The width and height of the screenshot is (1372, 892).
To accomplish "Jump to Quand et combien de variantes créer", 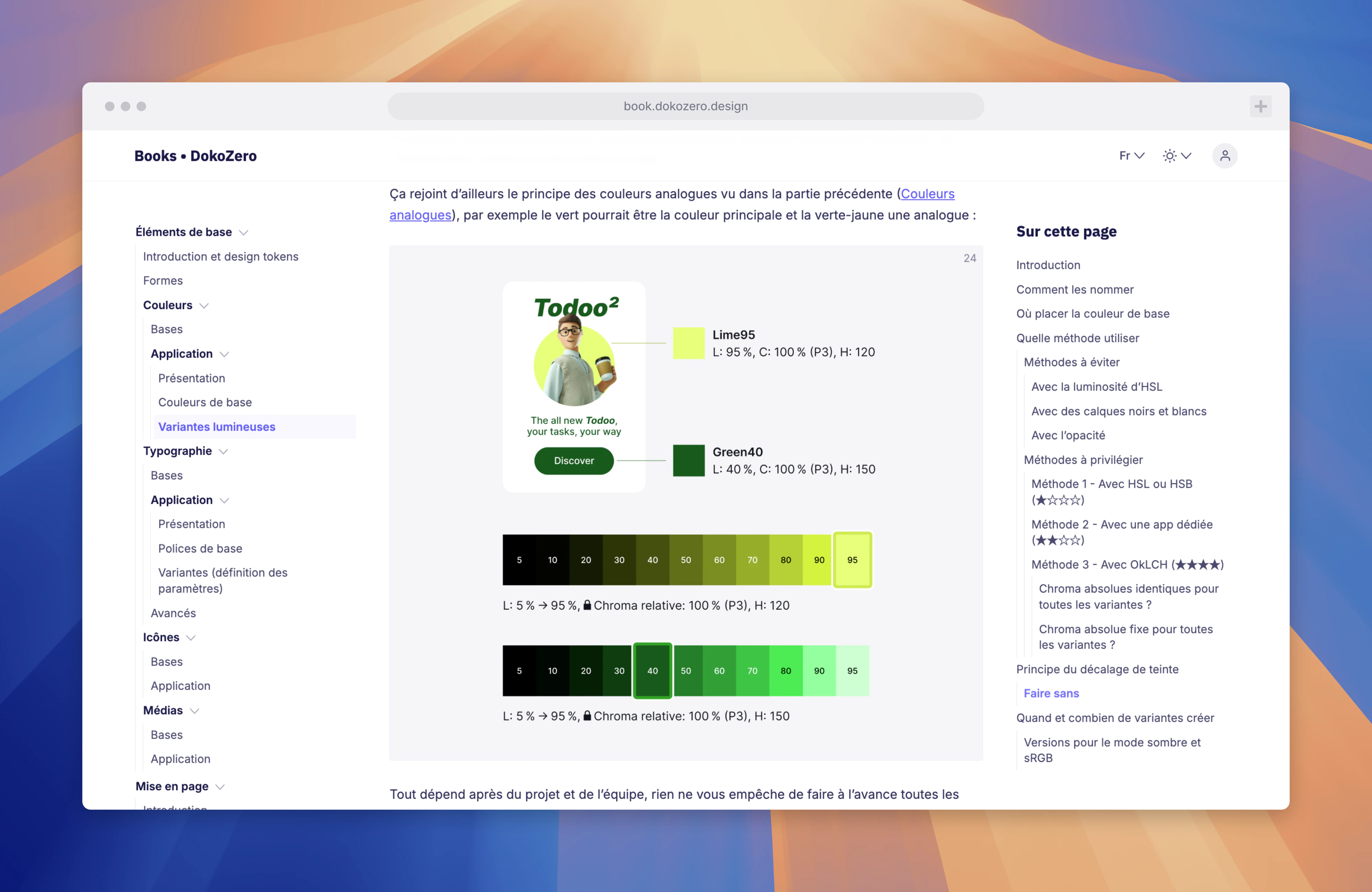I will point(1115,718).
